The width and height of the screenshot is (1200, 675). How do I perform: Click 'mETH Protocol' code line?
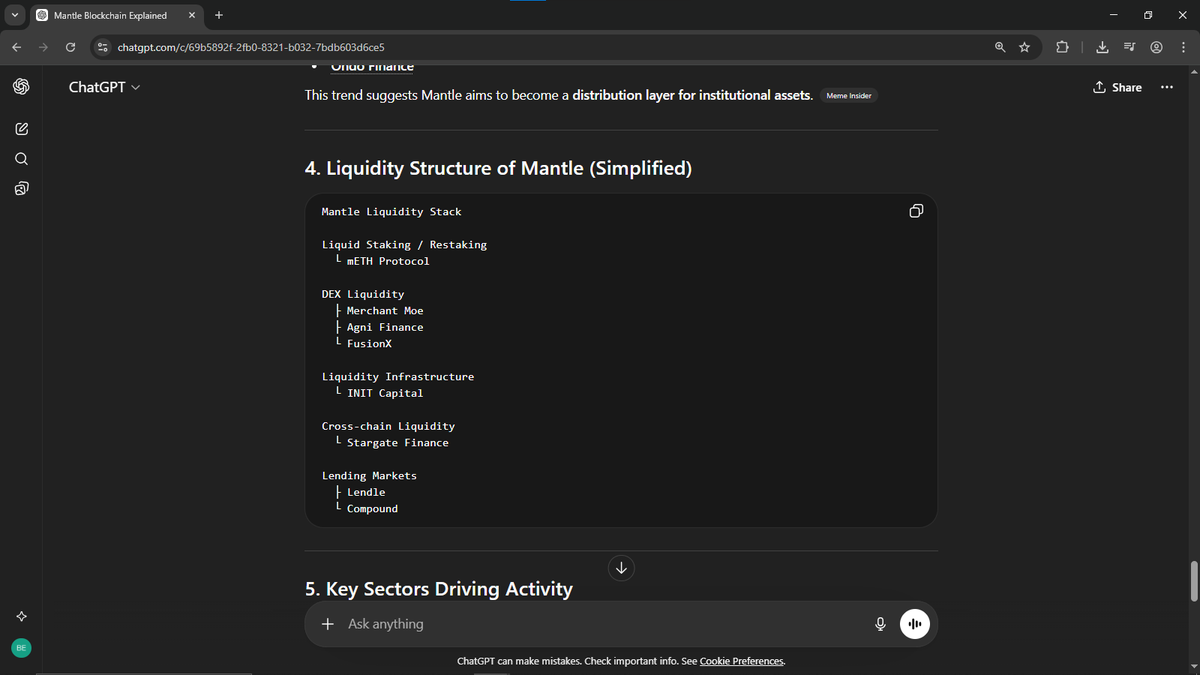(388, 261)
